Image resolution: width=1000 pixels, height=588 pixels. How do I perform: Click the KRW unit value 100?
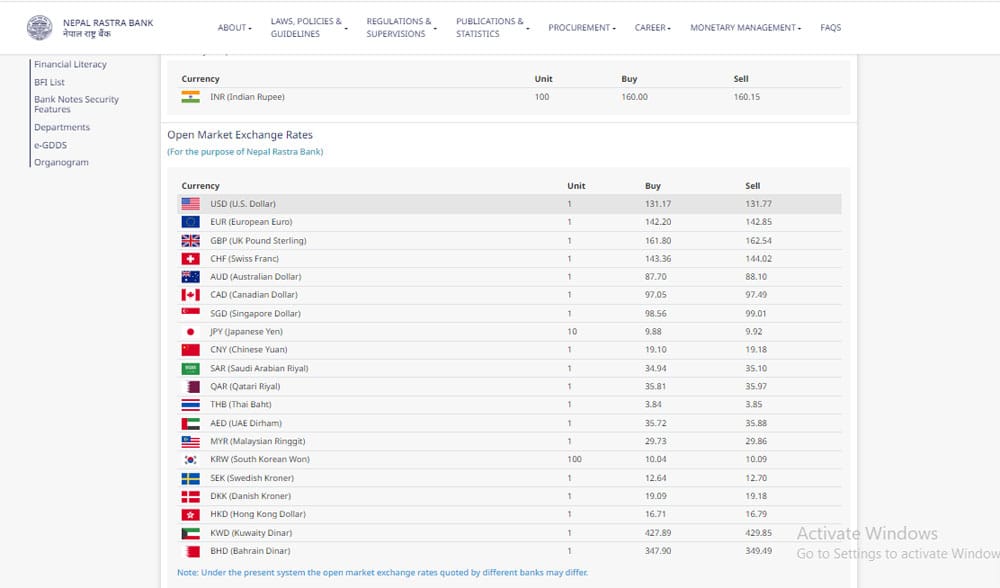pos(574,459)
